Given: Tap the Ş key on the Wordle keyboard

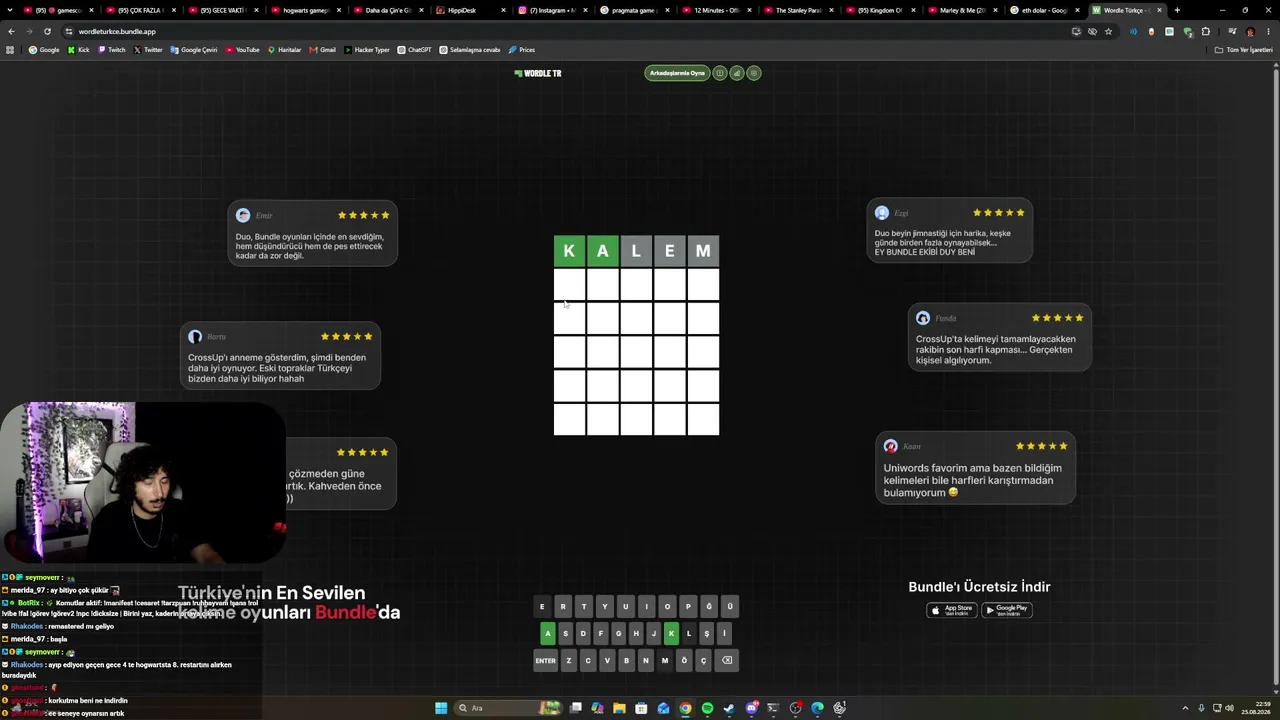Looking at the screenshot, I should (706, 634).
